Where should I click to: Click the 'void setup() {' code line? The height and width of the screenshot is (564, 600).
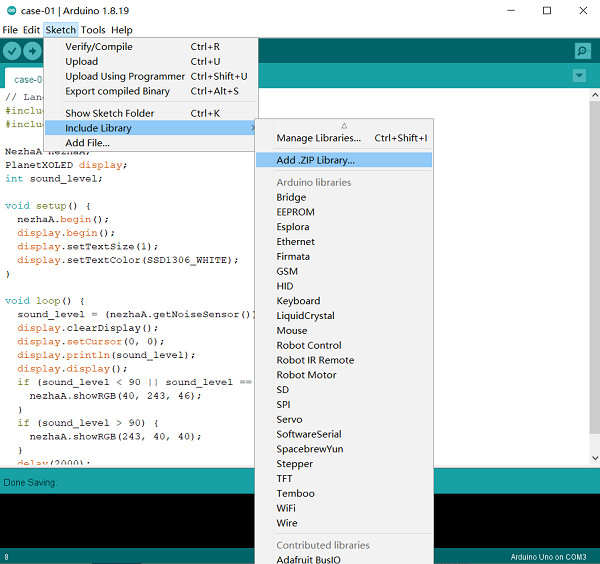pos(48,206)
